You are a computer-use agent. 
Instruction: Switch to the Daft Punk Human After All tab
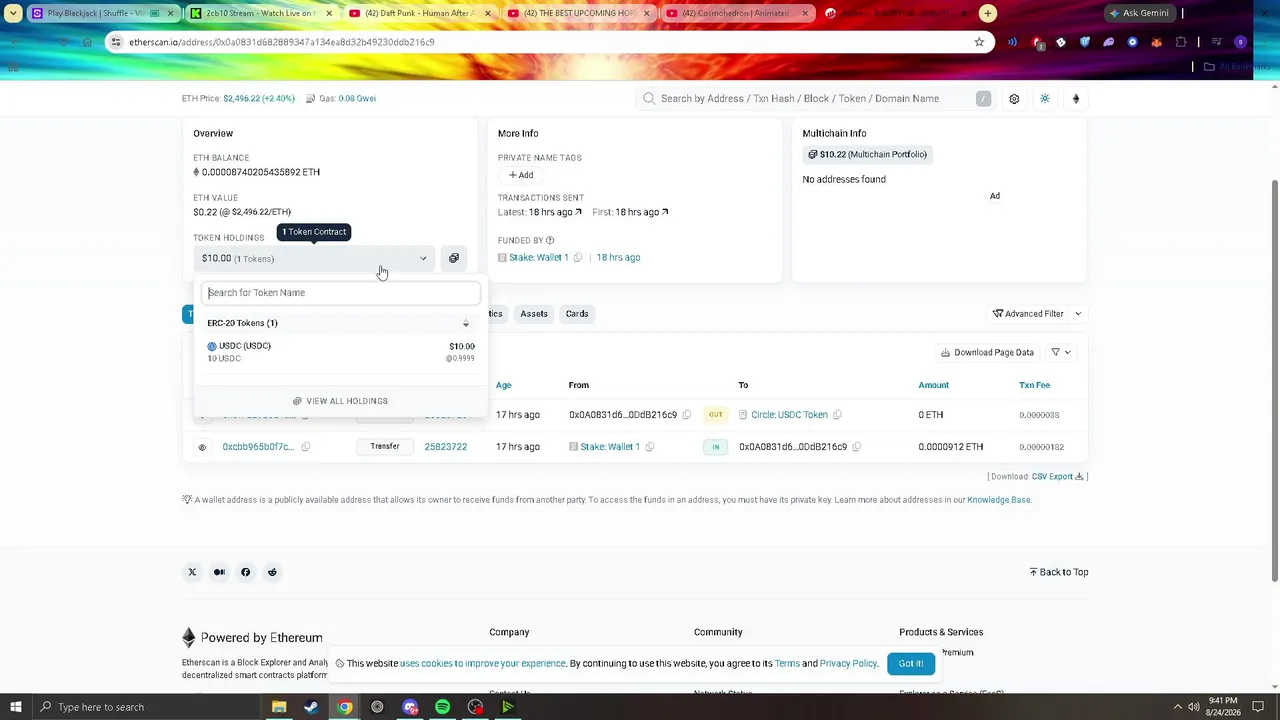point(419,13)
